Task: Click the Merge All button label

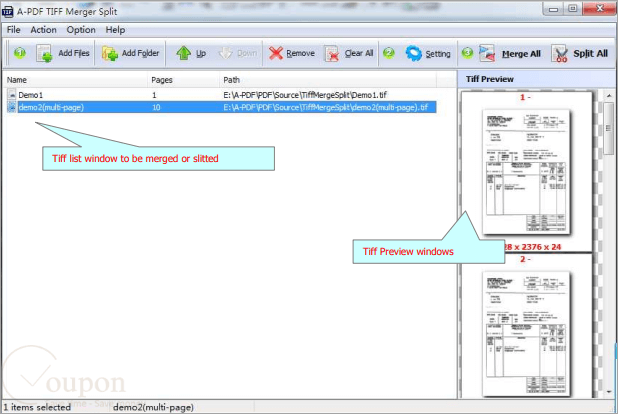Action: pos(521,54)
